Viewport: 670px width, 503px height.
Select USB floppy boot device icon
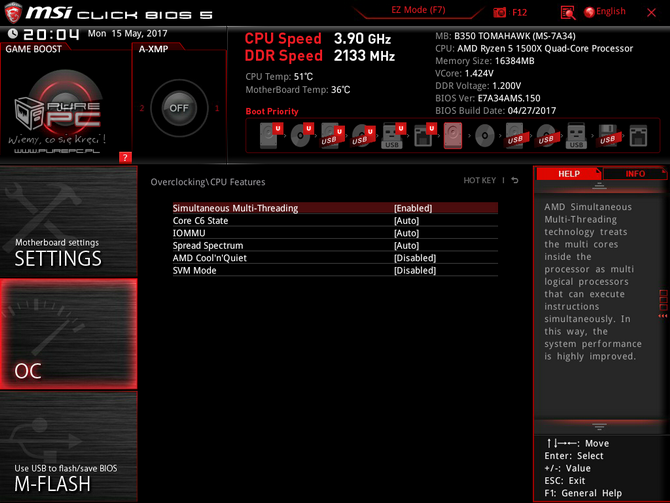tap(607, 135)
